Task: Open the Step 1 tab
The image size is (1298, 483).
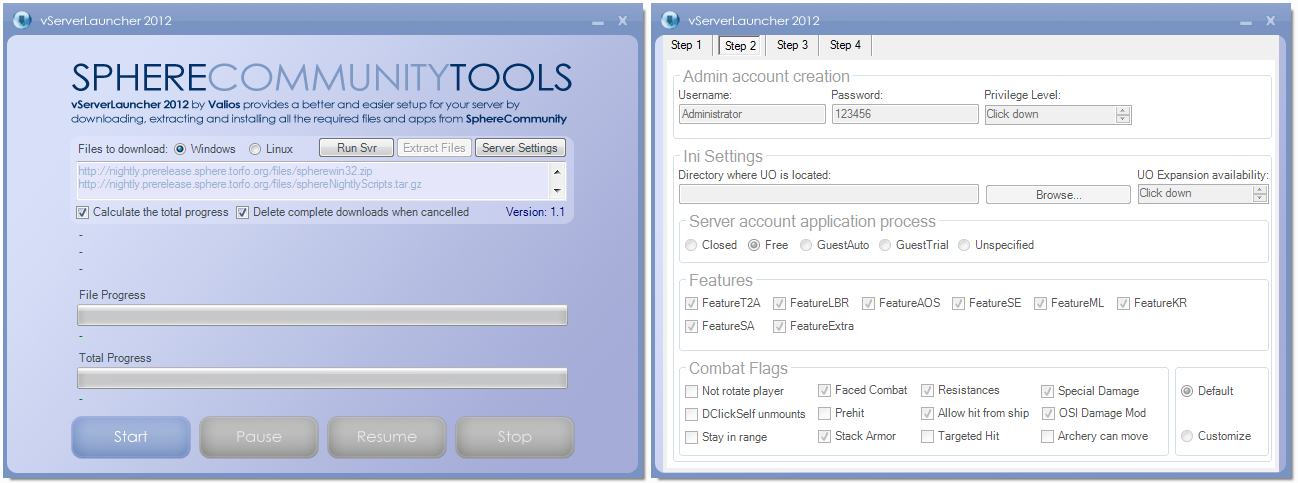Action: 686,45
